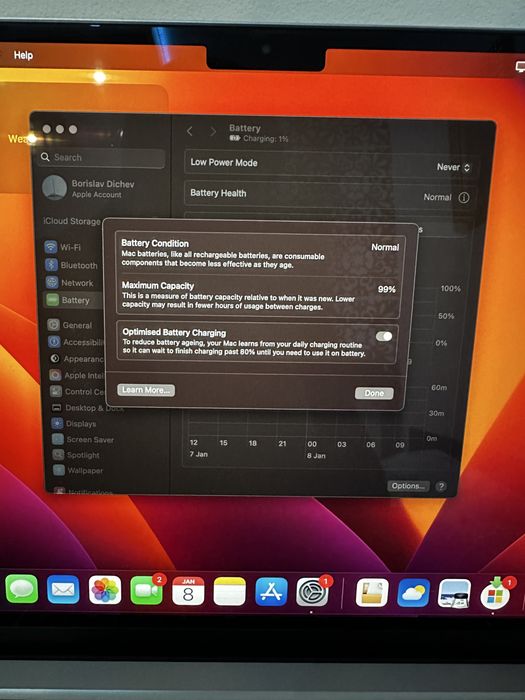The width and height of the screenshot is (525, 700).
Task: Click the Charging: 1% status text
Action: pos(266,139)
